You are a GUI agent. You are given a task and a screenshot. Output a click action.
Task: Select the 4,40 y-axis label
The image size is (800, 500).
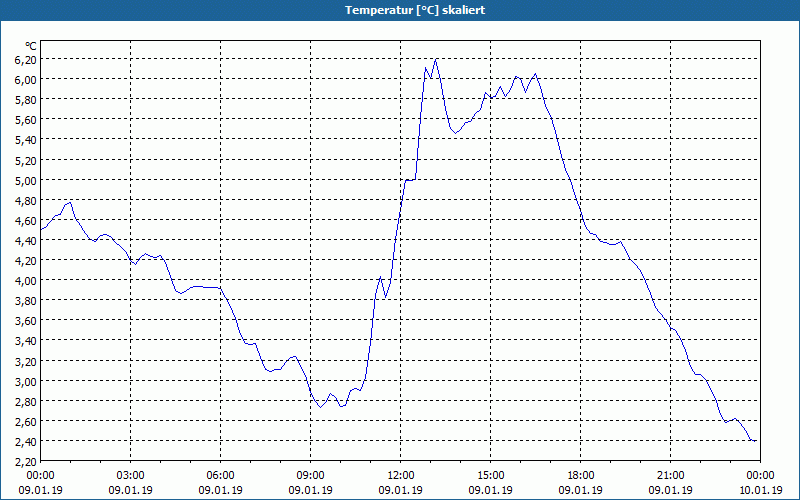pos(26,240)
